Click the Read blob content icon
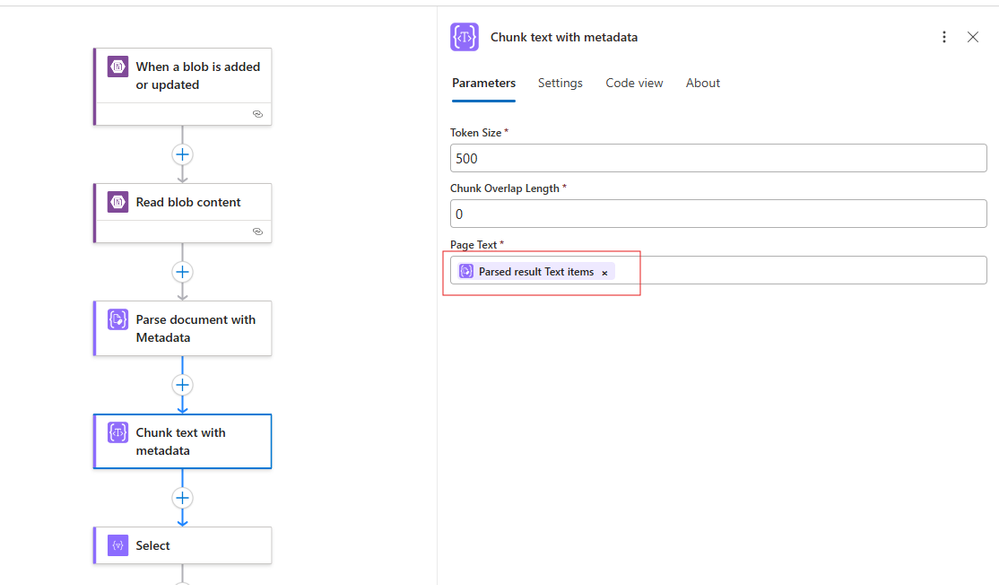This screenshot has height=585, width=999. [x=118, y=202]
